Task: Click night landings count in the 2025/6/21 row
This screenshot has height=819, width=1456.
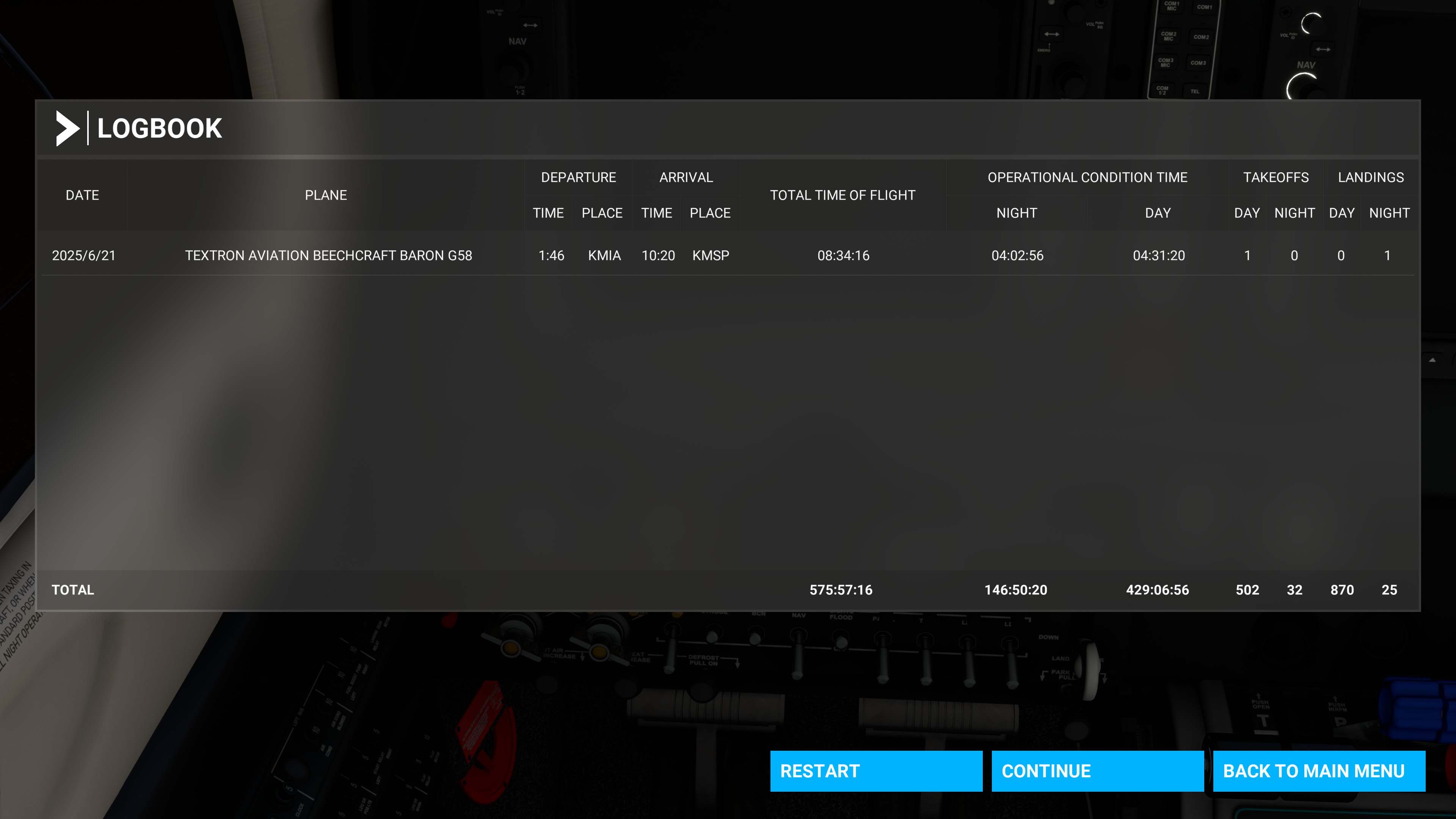Action: (1387, 256)
